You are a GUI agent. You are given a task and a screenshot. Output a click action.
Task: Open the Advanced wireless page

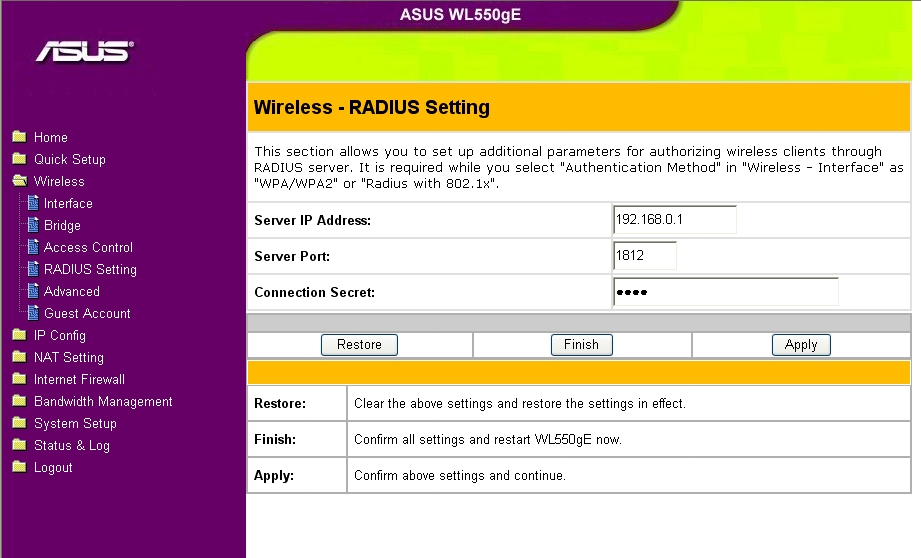point(72,291)
